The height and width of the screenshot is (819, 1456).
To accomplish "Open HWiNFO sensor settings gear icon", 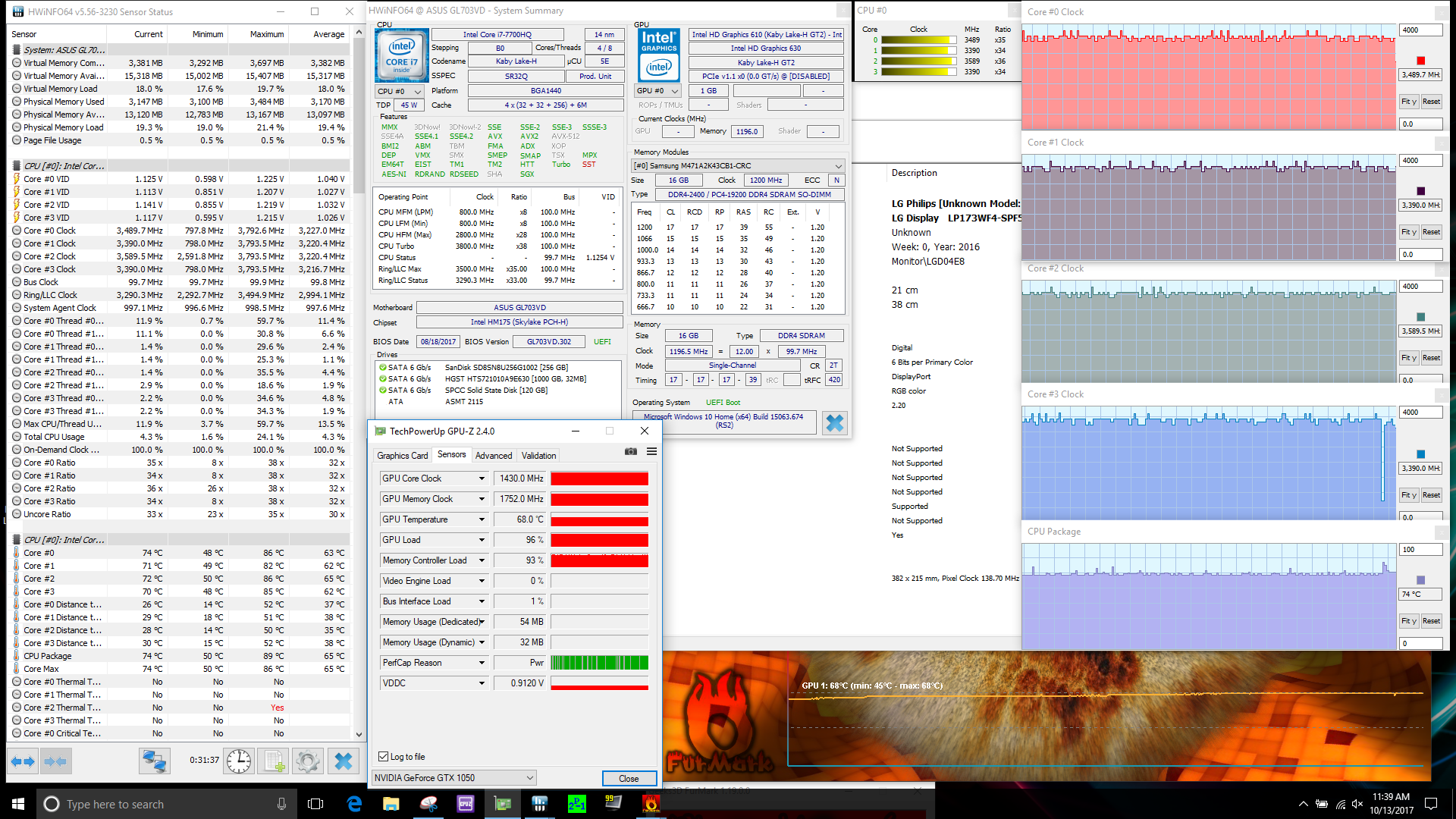I will 308,761.
